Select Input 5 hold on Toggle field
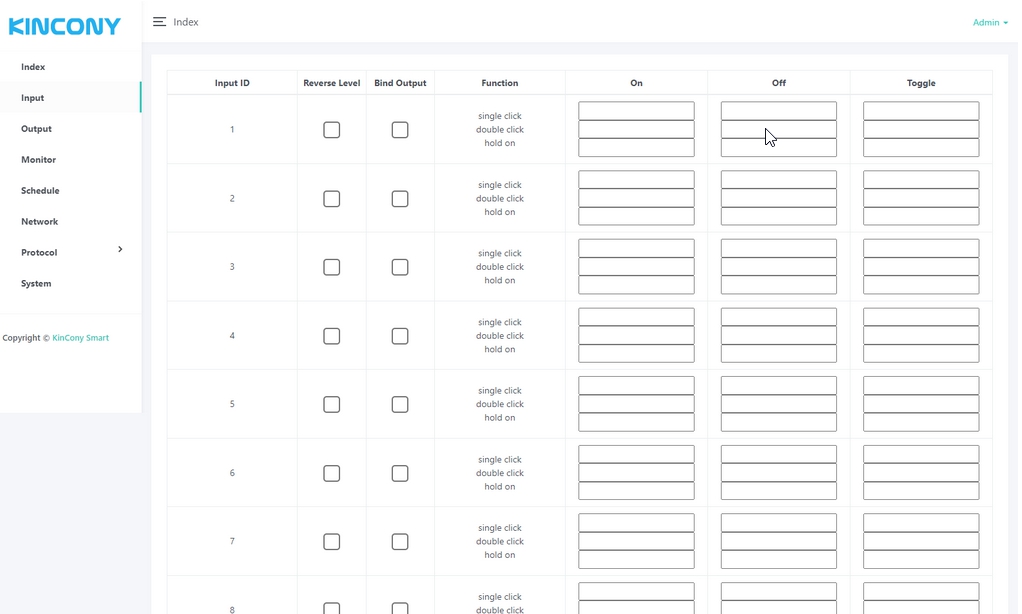1022x614 pixels. [x=920, y=422]
